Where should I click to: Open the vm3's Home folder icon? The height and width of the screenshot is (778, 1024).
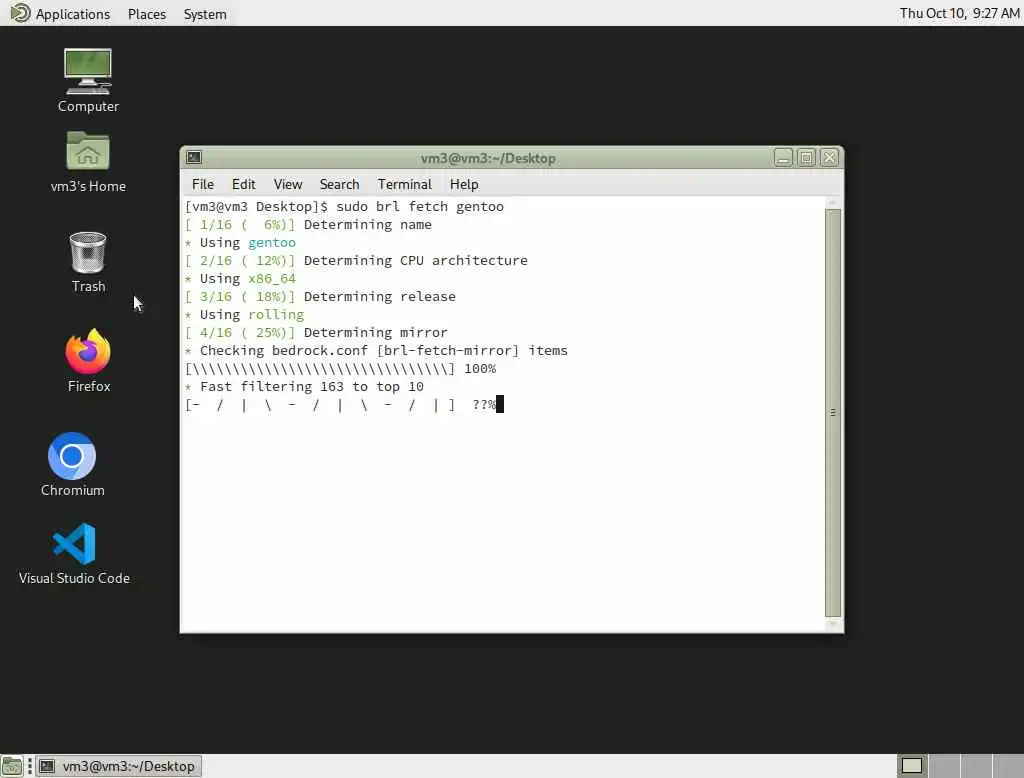pyautogui.click(x=88, y=161)
